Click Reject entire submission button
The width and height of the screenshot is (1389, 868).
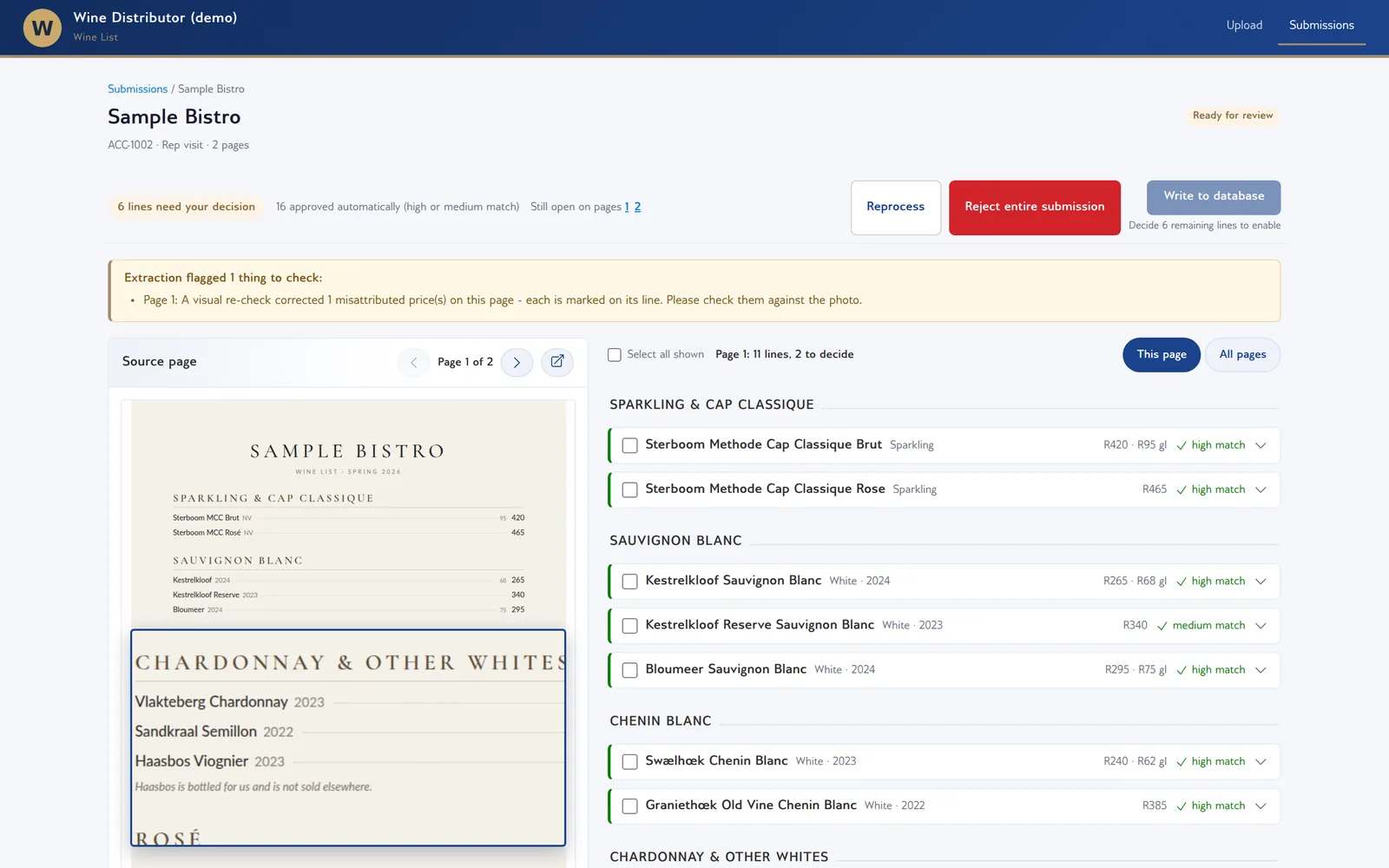(1035, 207)
